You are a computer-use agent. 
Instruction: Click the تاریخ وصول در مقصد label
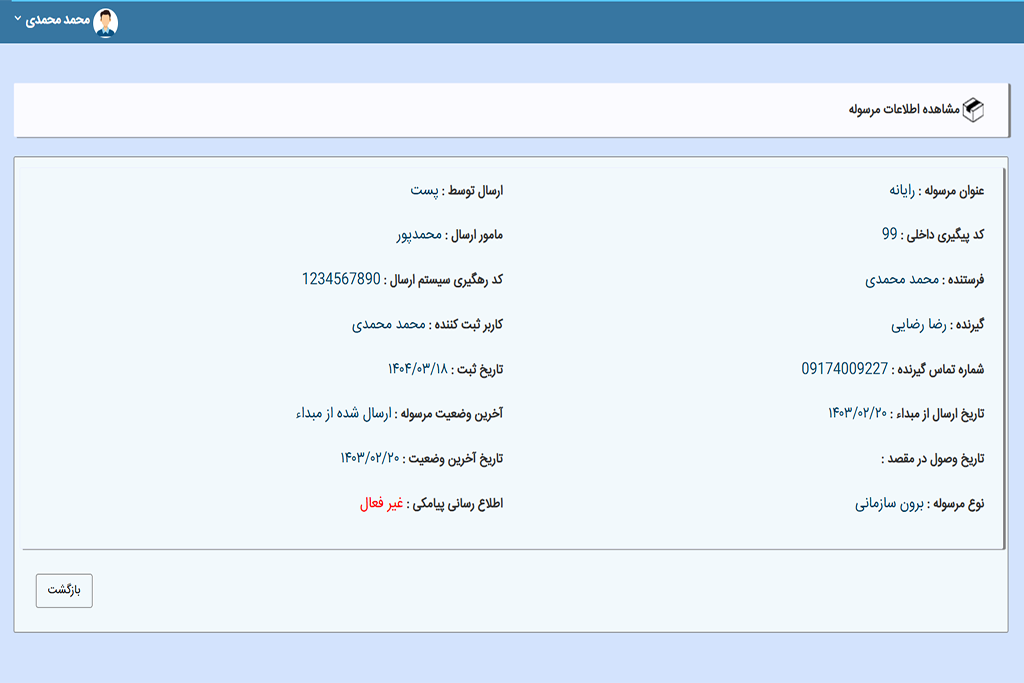pyautogui.click(x=933, y=459)
